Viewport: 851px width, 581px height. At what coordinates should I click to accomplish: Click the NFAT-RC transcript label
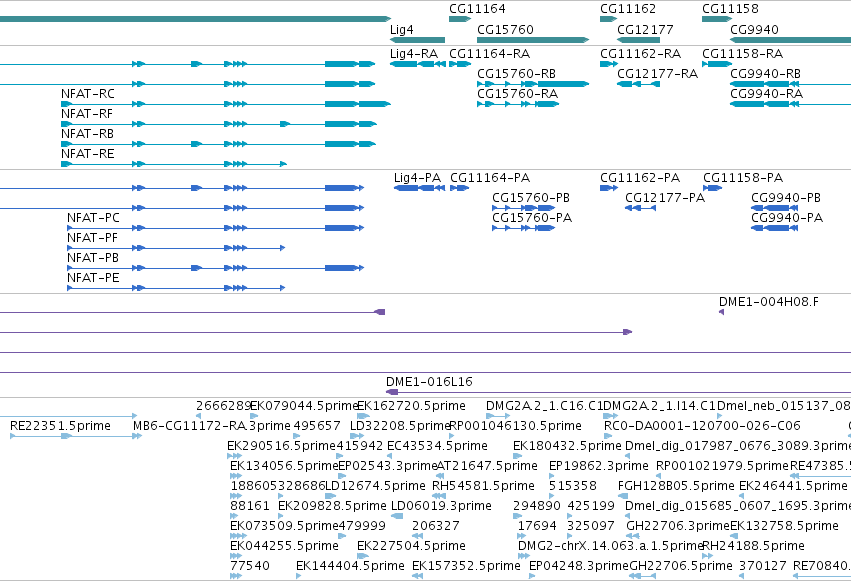88,94
